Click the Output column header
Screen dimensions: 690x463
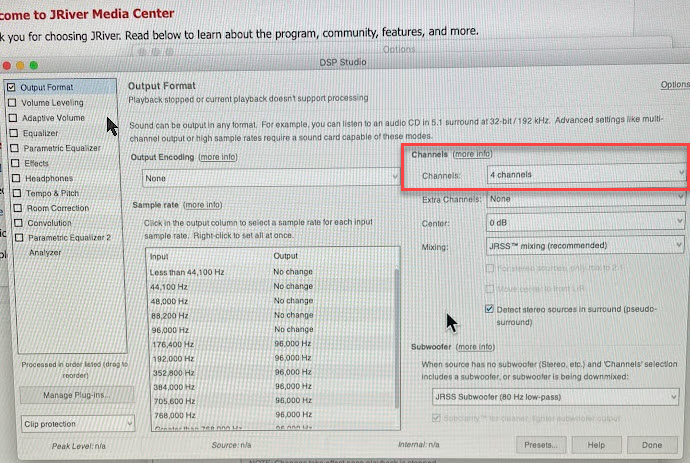pos(286,256)
